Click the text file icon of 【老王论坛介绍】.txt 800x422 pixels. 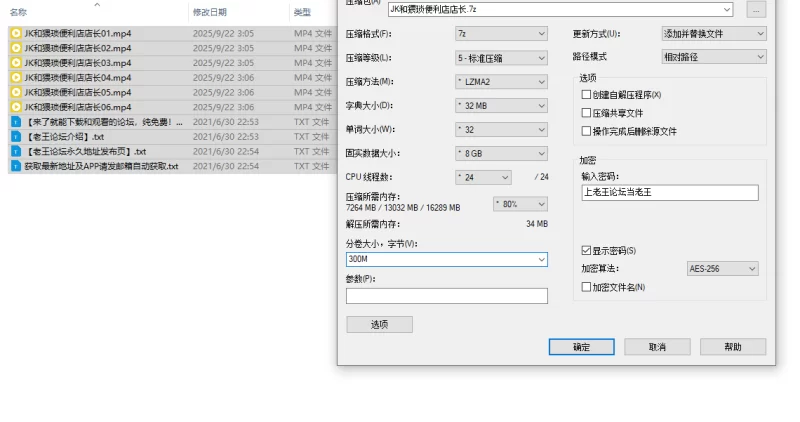click(x=16, y=137)
